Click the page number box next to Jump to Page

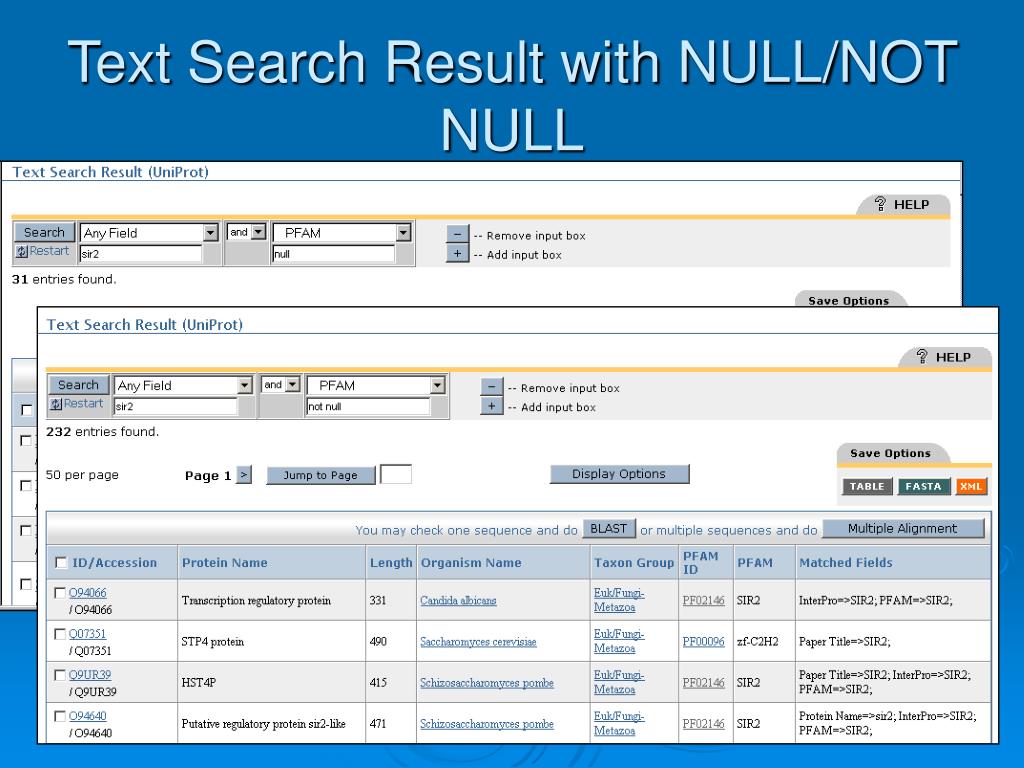pos(396,474)
